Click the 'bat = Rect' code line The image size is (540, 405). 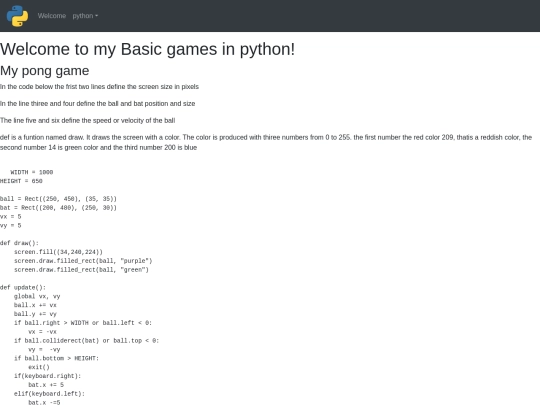[x=59, y=208]
